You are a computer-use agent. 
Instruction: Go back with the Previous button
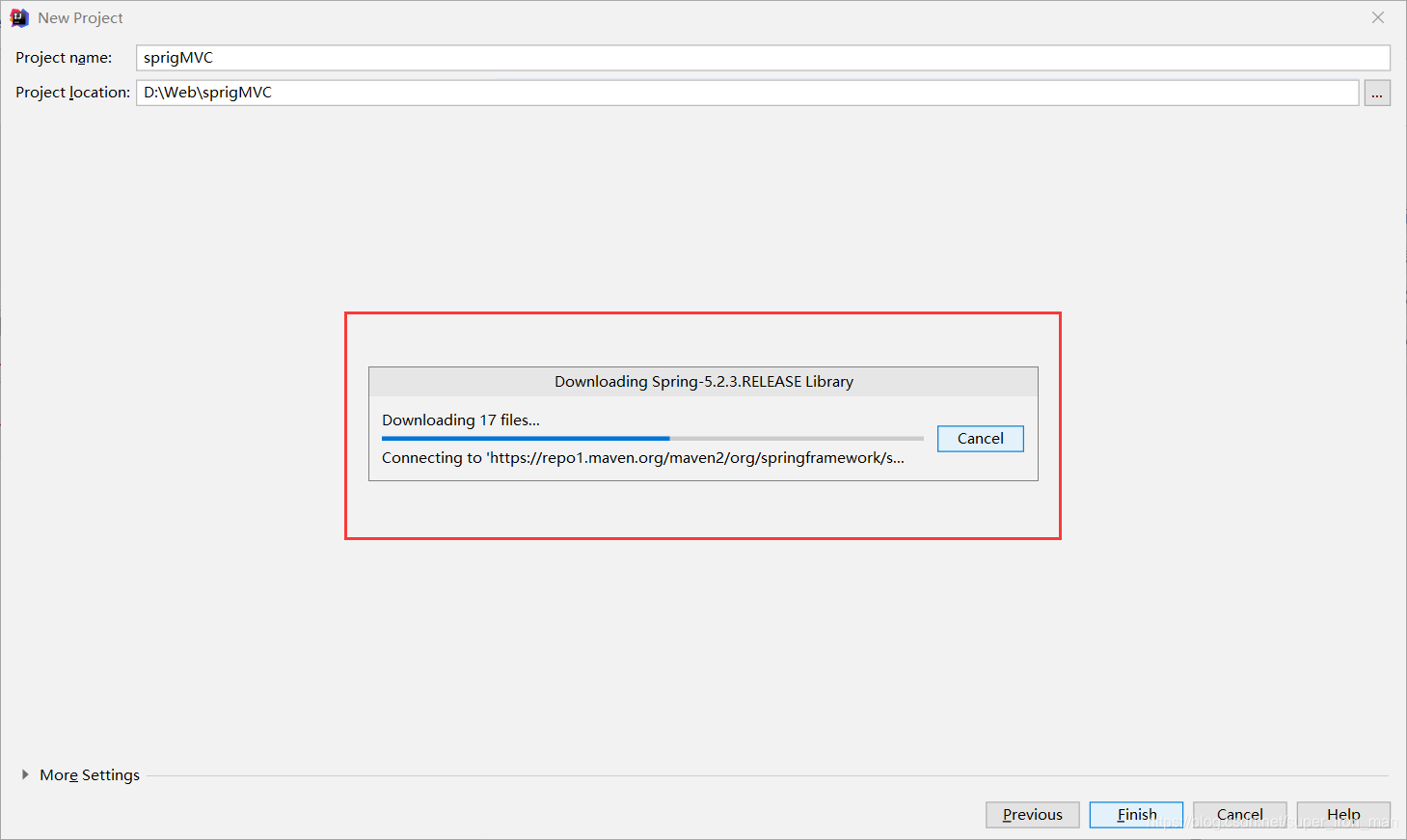(x=1033, y=815)
